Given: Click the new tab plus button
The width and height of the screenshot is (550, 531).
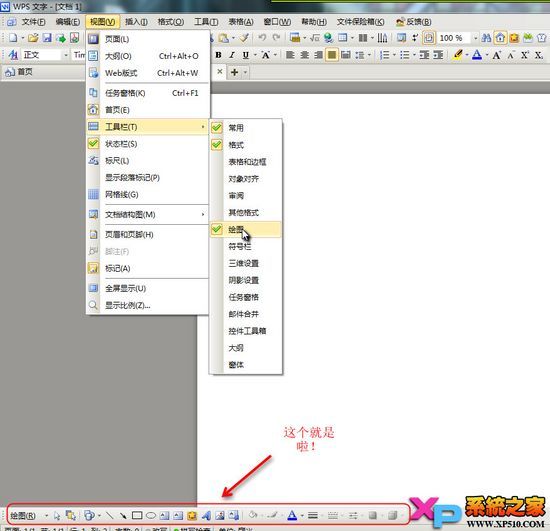Looking at the screenshot, I should click(235, 72).
